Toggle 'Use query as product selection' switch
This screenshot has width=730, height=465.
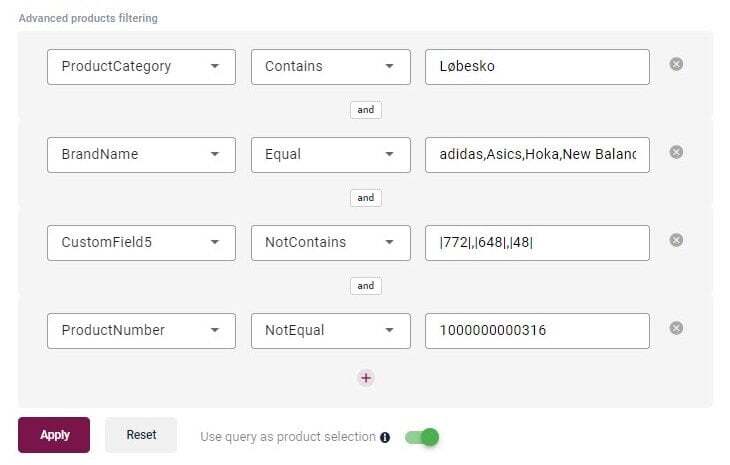coord(422,437)
